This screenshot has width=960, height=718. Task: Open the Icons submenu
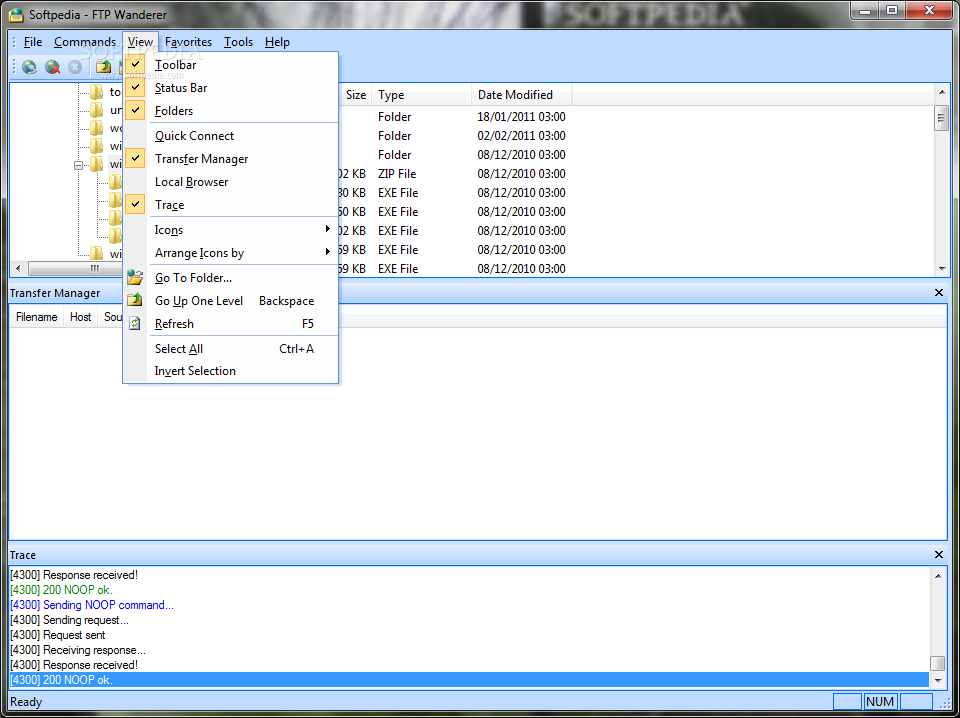[230, 230]
